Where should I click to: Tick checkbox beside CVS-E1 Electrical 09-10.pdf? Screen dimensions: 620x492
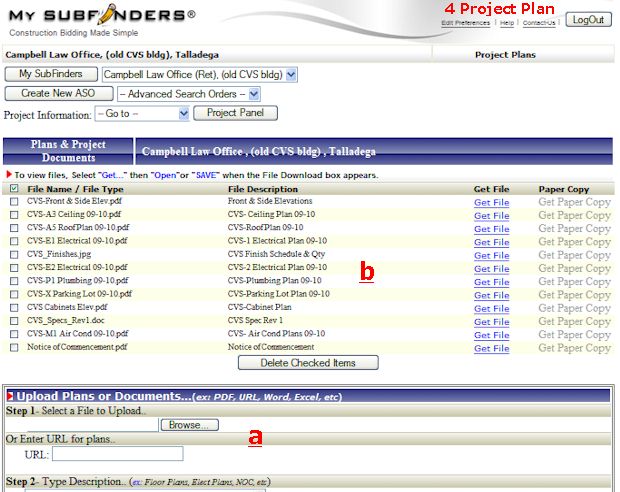[14, 241]
